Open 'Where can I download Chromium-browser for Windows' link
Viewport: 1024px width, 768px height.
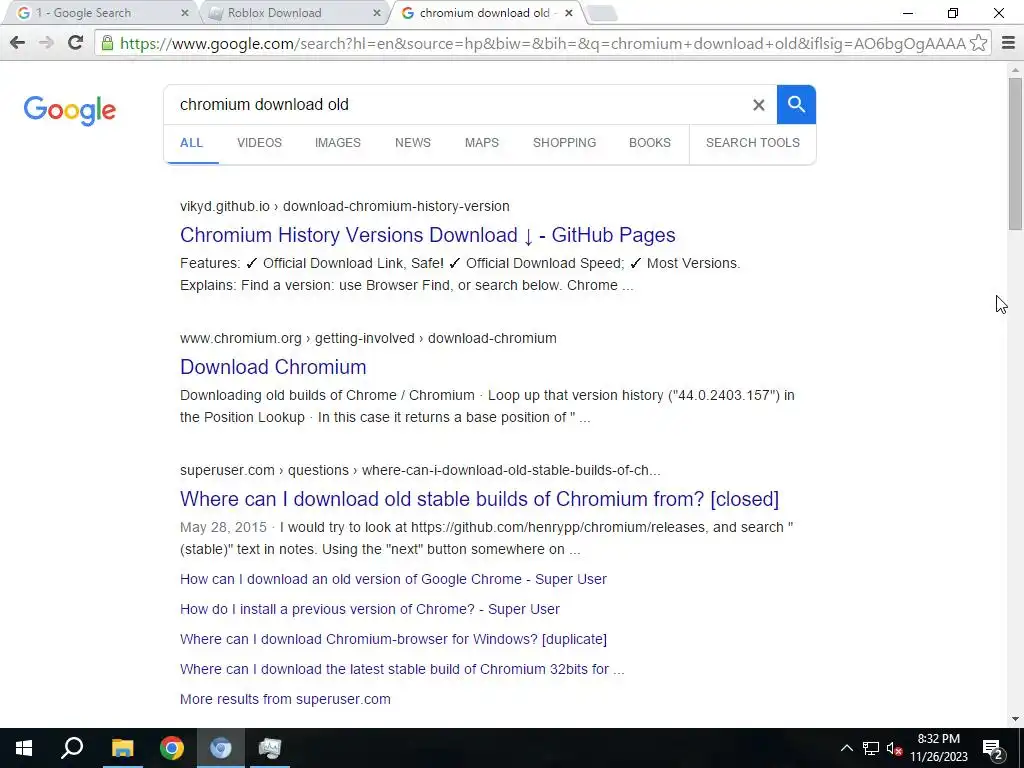coord(393,639)
